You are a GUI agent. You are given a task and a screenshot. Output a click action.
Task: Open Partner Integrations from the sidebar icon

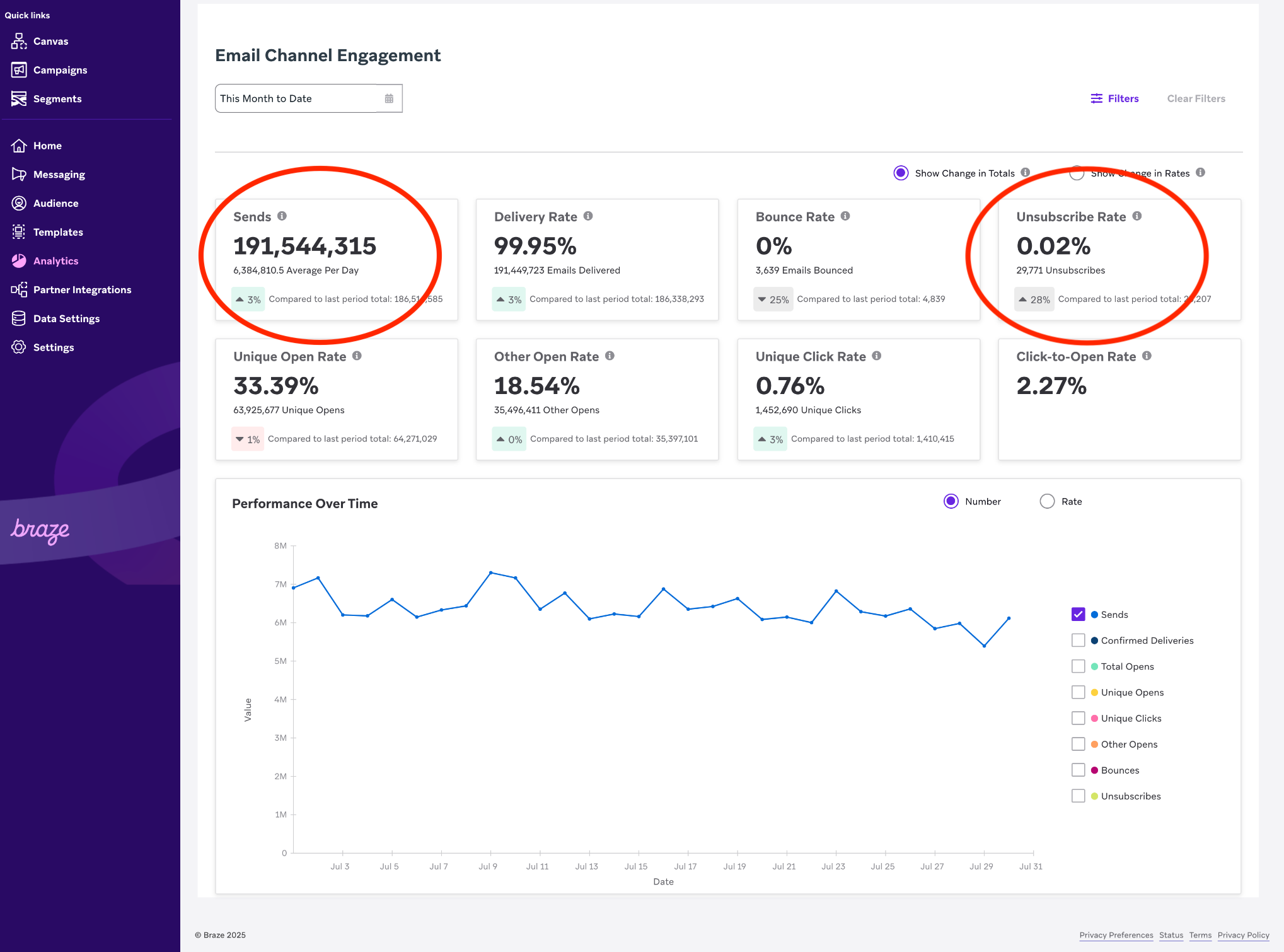point(19,290)
